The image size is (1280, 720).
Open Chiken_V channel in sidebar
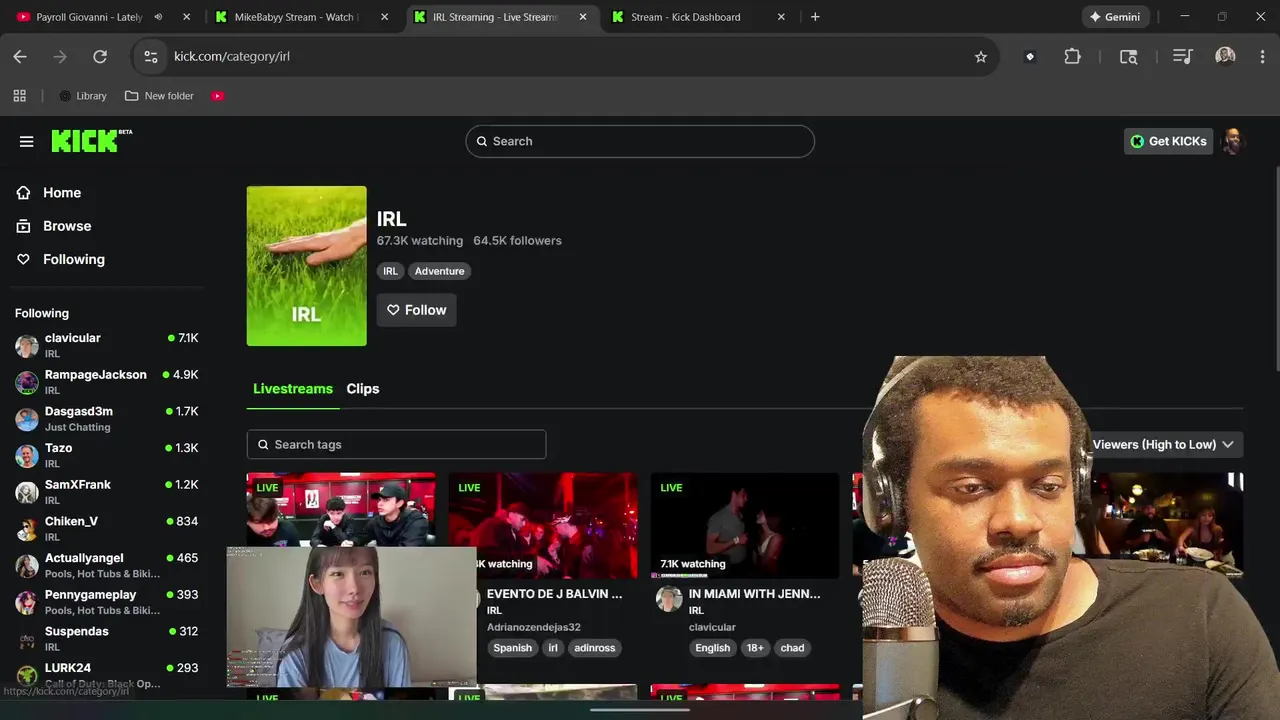pos(106,528)
